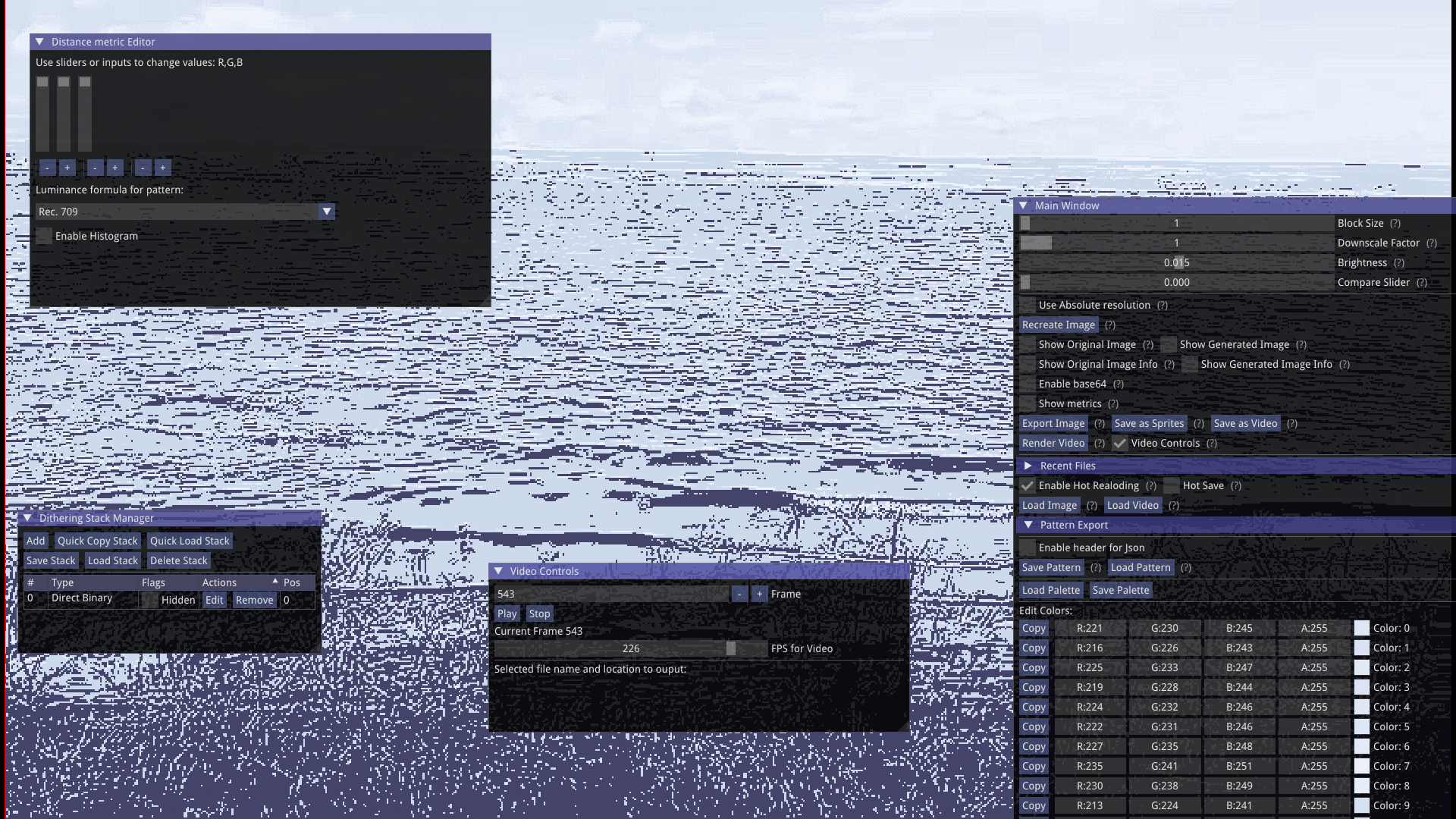Viewport: 1456px width, 819px height.
Task: Click minus button next to Frame field
Action: pyautogui.click(x=739, y=595)
